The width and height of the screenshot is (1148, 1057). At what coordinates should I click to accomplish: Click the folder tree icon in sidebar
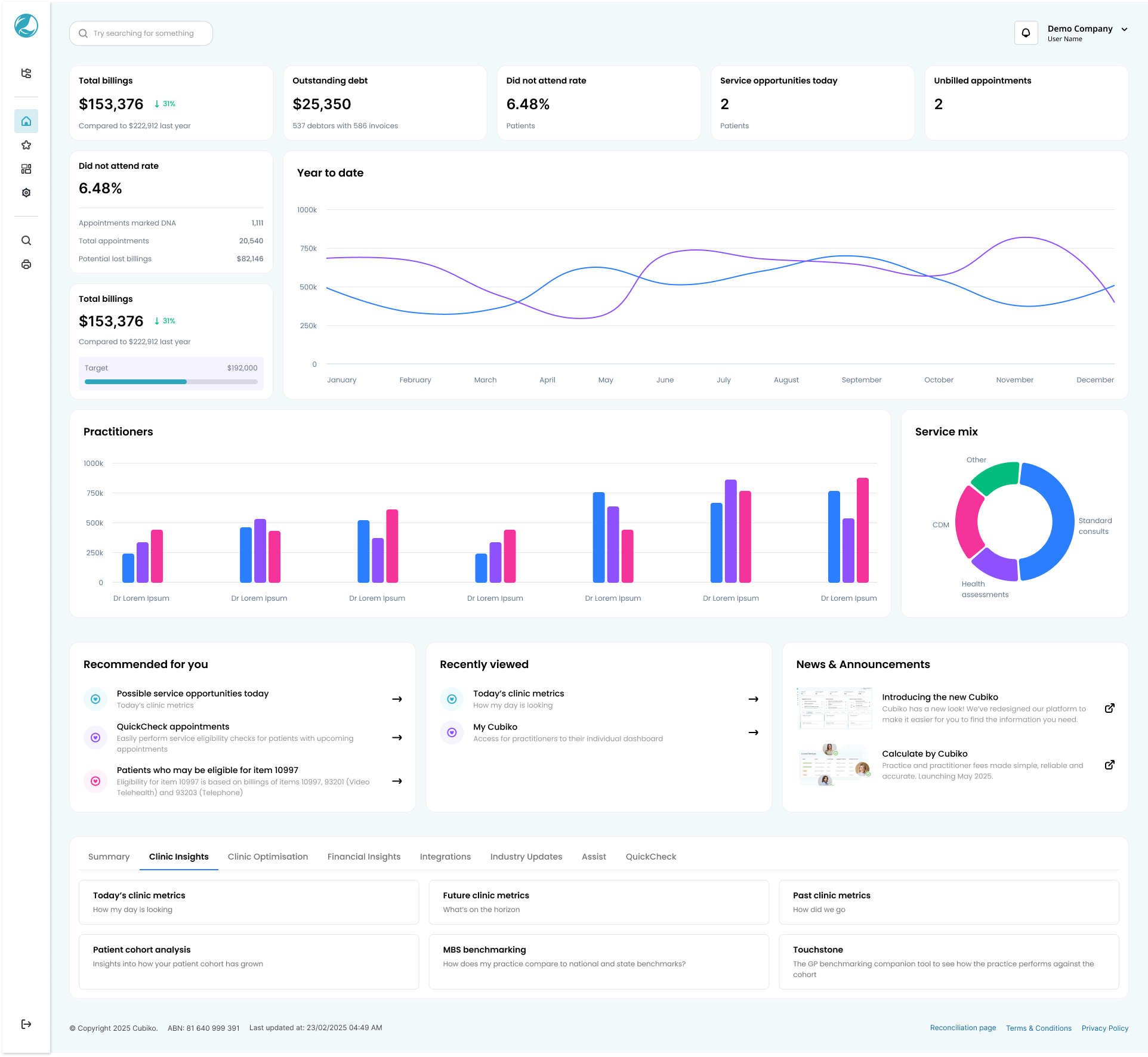26,73
